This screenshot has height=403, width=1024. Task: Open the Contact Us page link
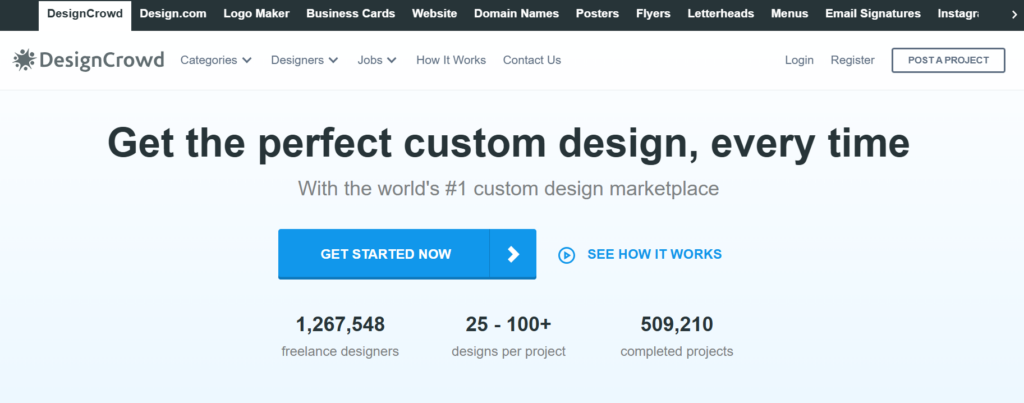point(532,60)
